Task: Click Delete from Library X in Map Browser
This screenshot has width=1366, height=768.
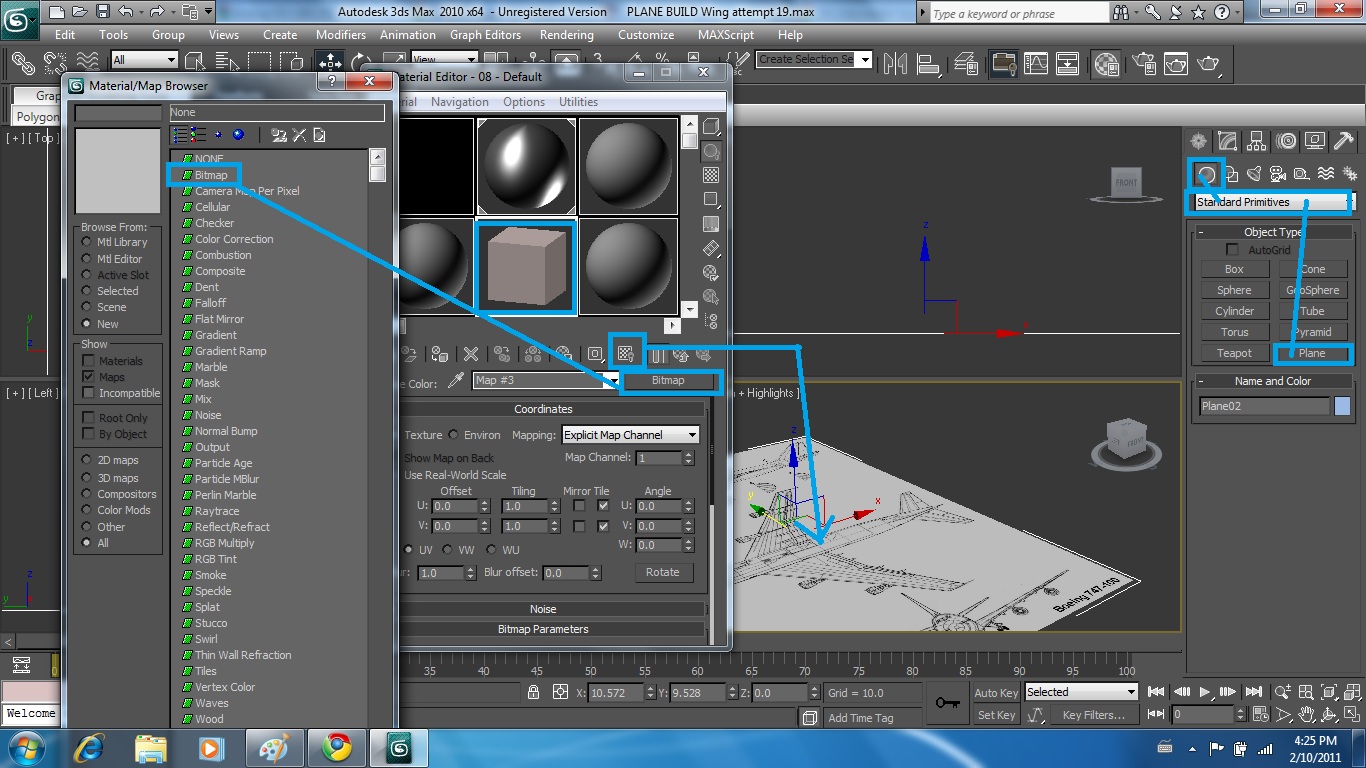Action: pos(297,135)
